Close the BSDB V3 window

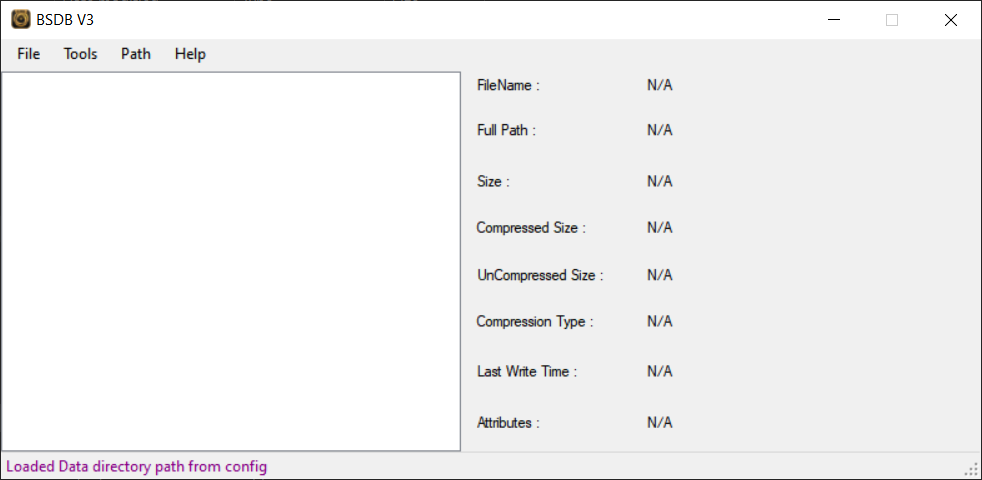tap(951, 20)
